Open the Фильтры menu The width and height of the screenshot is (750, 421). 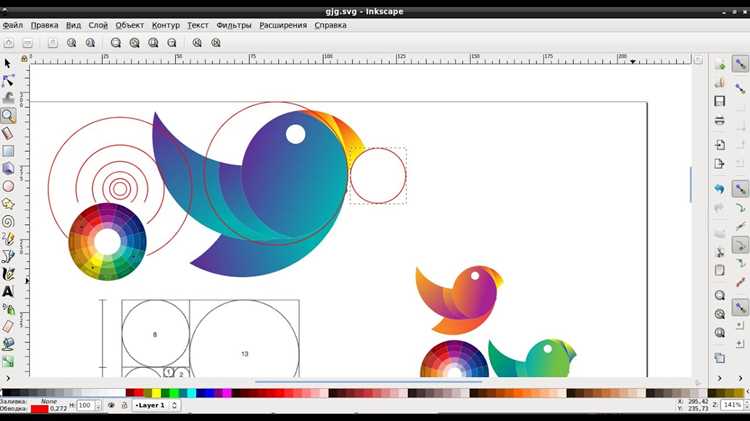[233, 25]
